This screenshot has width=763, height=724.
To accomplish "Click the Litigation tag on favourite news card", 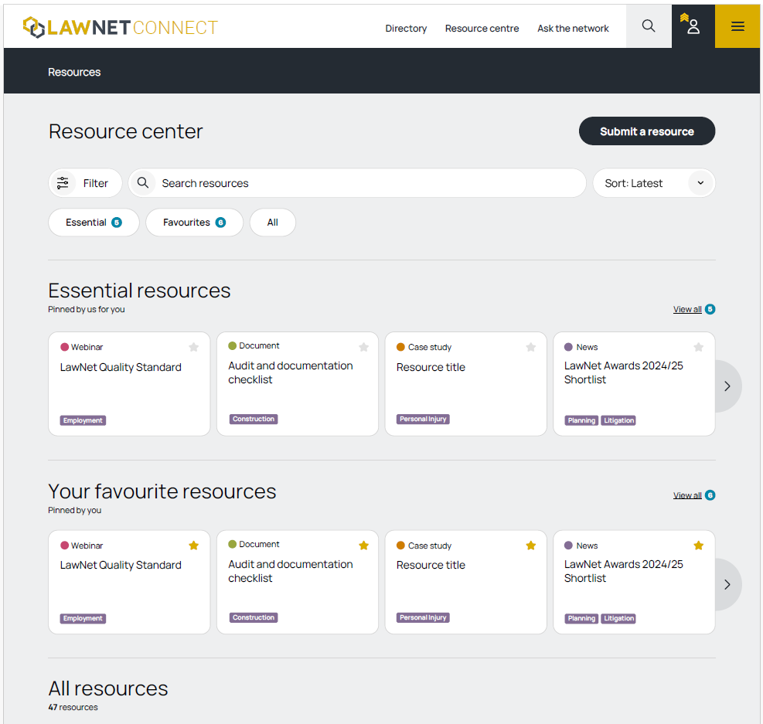I will tap(618, 618).
